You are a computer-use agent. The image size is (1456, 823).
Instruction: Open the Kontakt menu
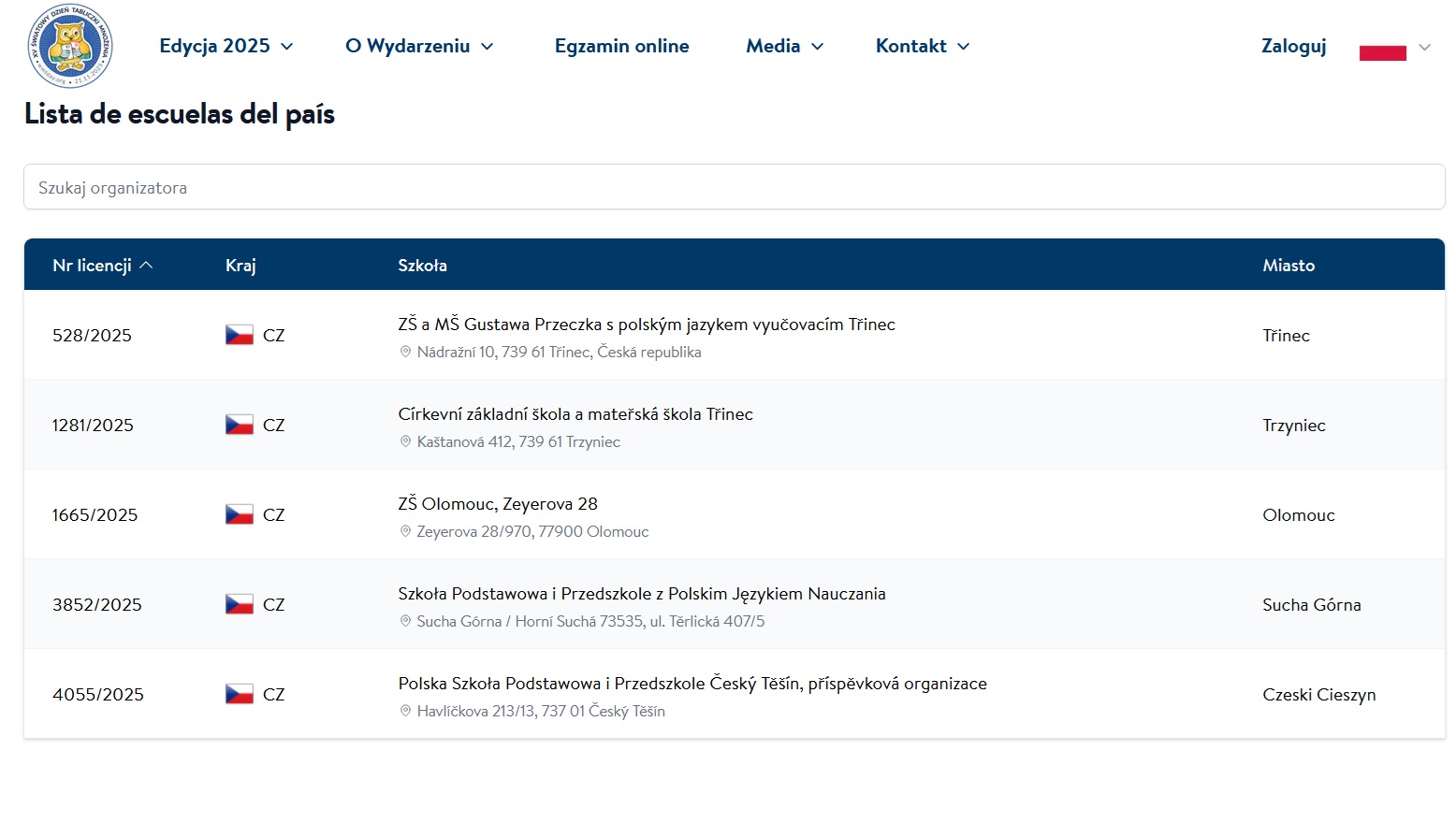coord(922,46)
